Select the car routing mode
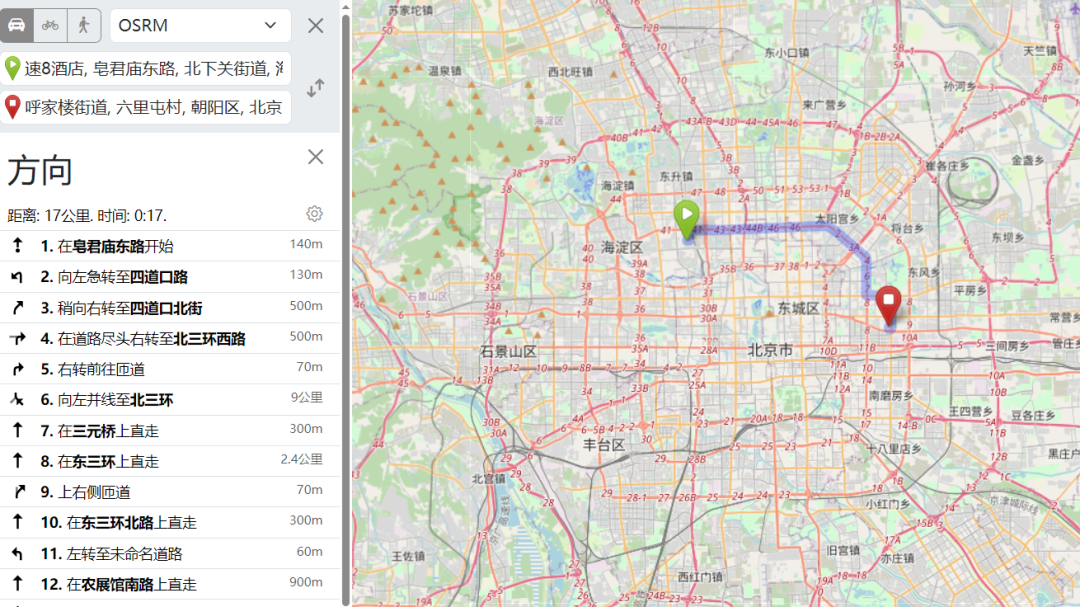 click(15, 25)
